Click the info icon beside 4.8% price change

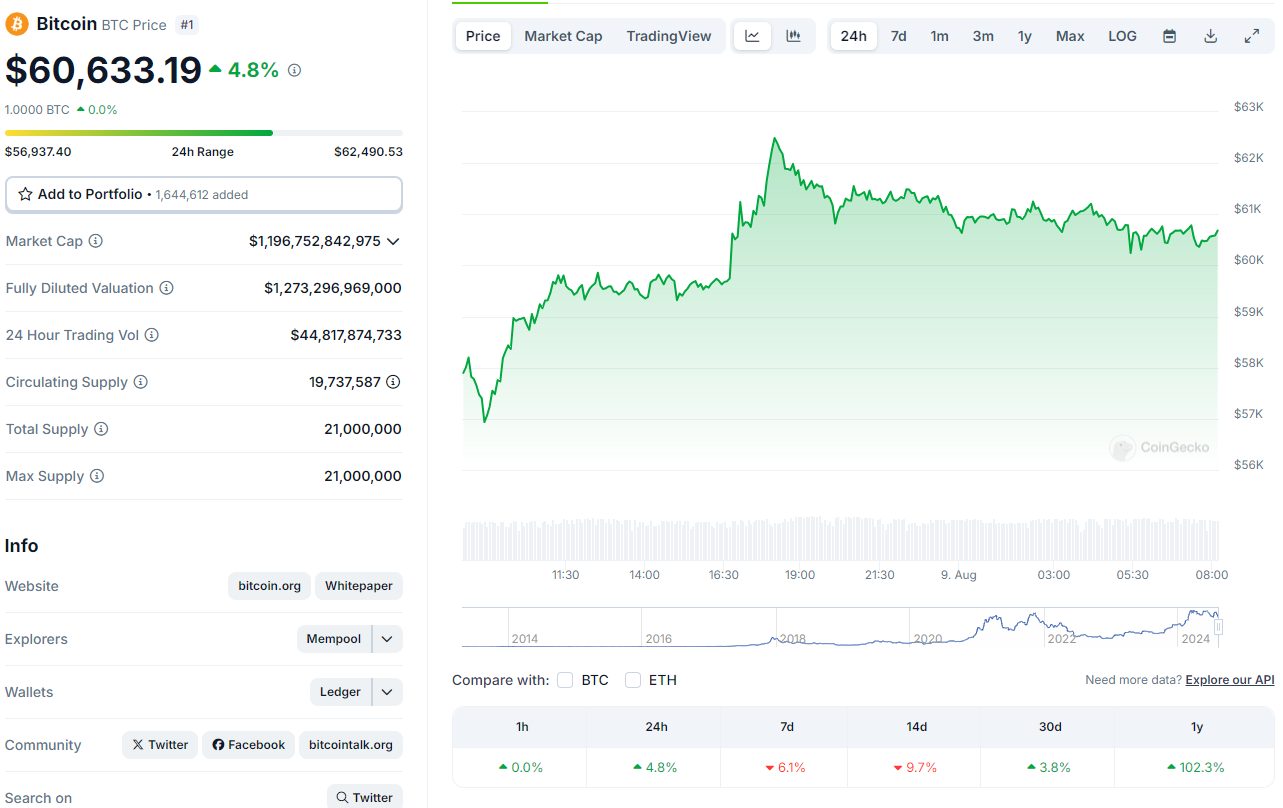click(294, 70)
